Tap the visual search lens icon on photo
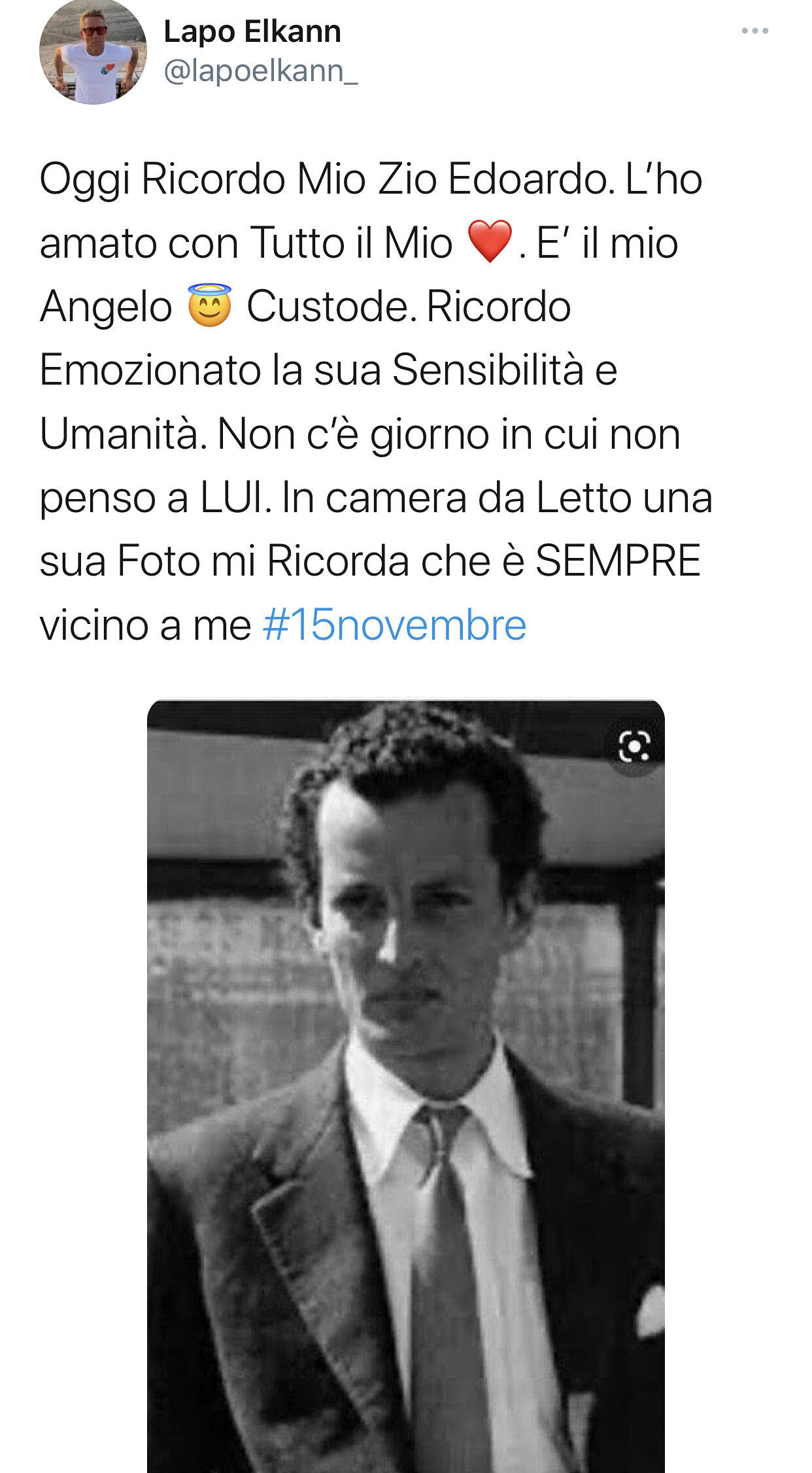Viewport: 812px width, 1473px height. pos(634,746)
